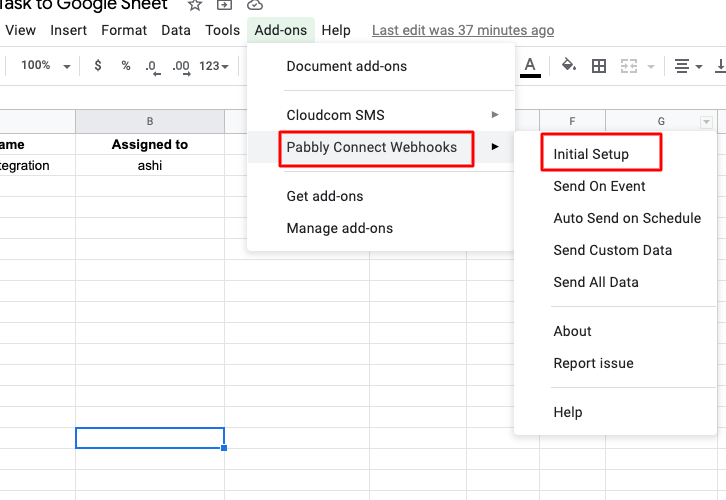Viewport: 726px width, 500px height.
Task: Open merge cells dropdown arrow
Action: pyautogui.click(x=651, y=67)
